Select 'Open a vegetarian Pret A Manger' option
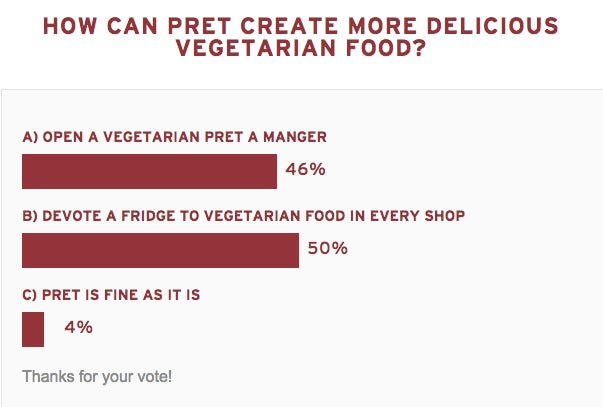The width and height of the screenshot is (603, 407). tap(175, 137)
